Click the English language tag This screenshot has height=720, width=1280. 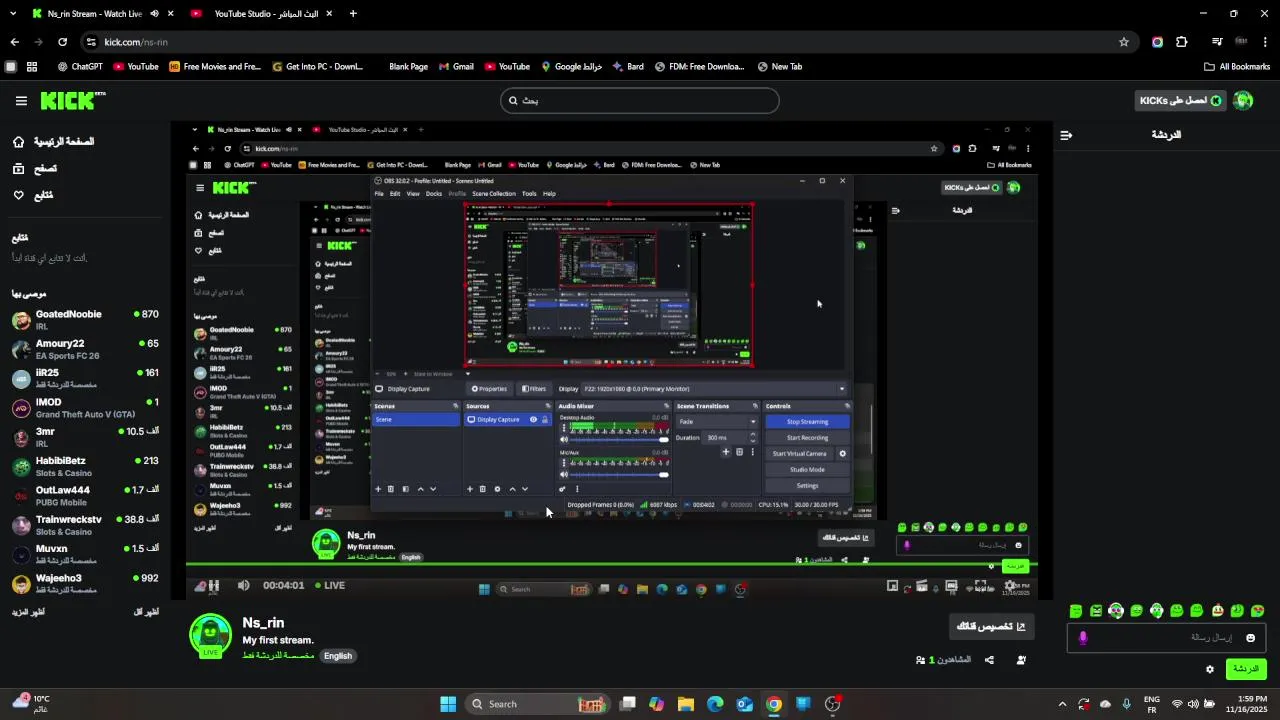338,656
